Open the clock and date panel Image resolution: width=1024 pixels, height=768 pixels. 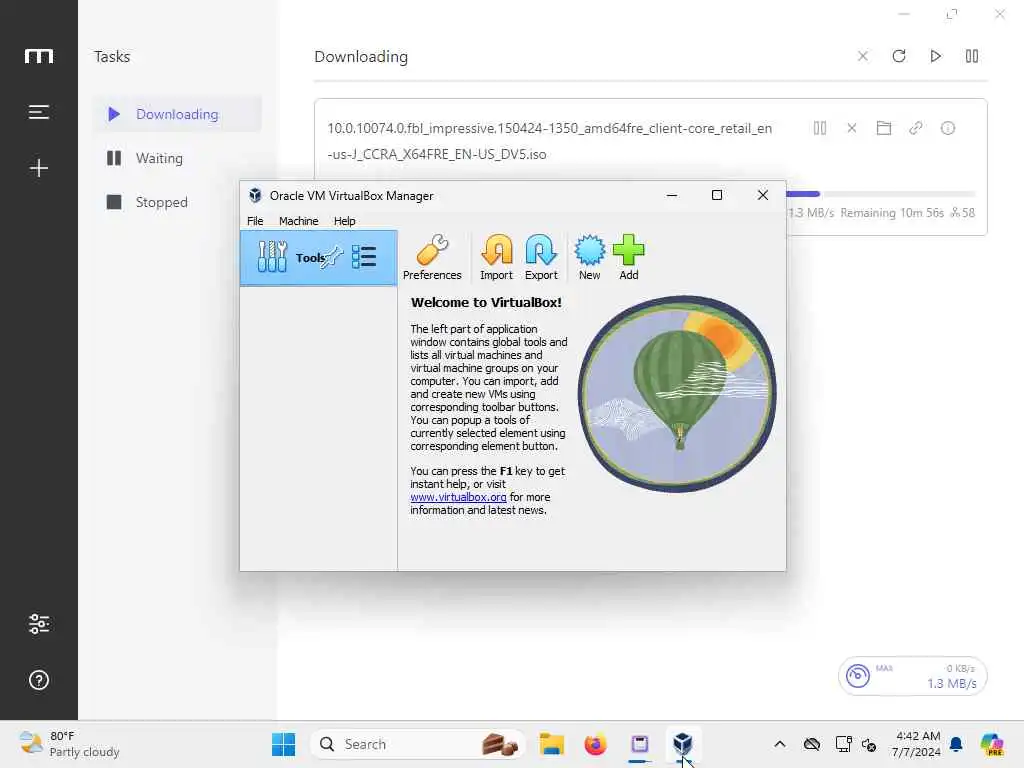pyautogui.click(x=916, y=744)
